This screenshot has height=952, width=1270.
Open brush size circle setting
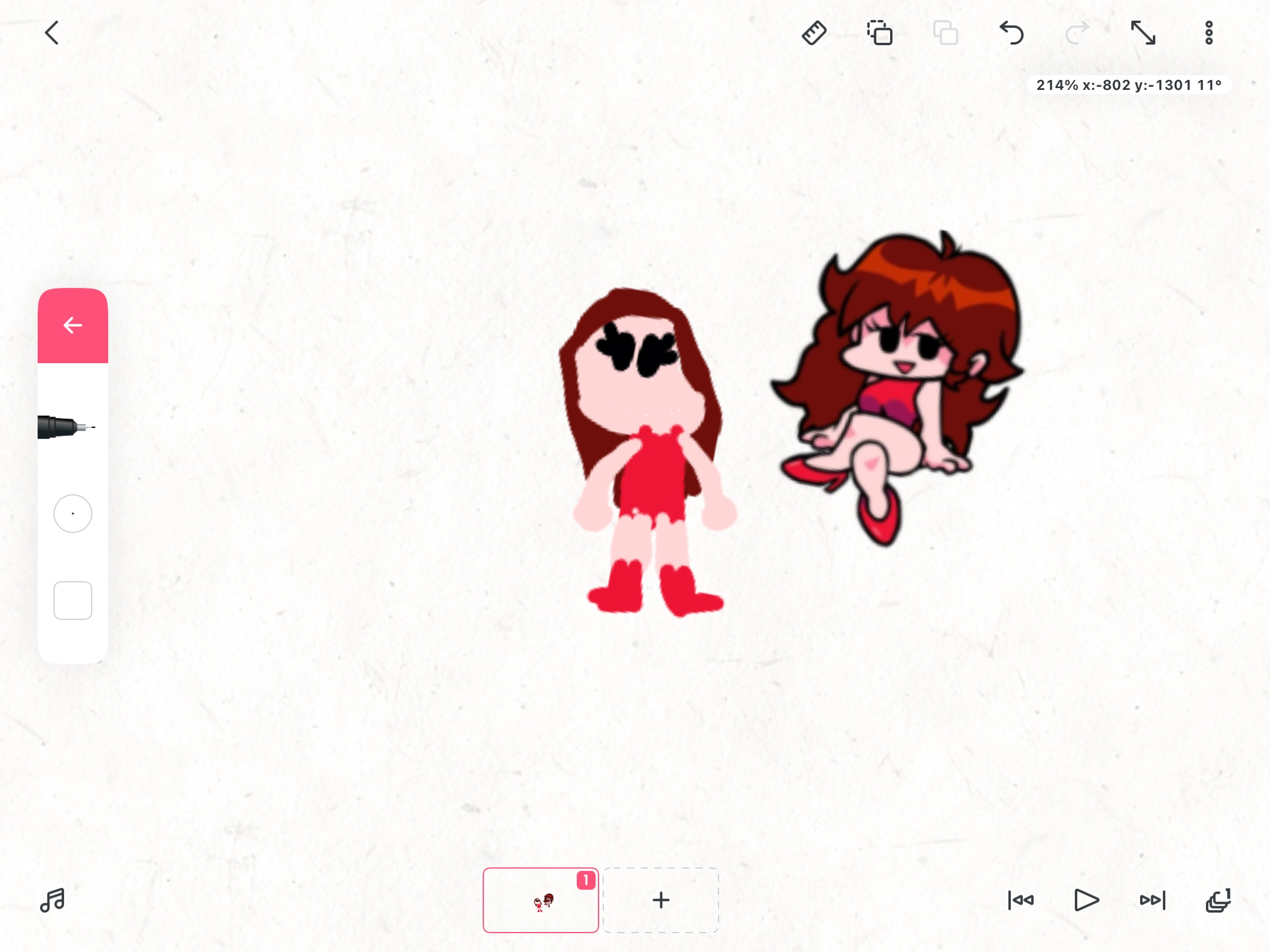tap(73, 514)
